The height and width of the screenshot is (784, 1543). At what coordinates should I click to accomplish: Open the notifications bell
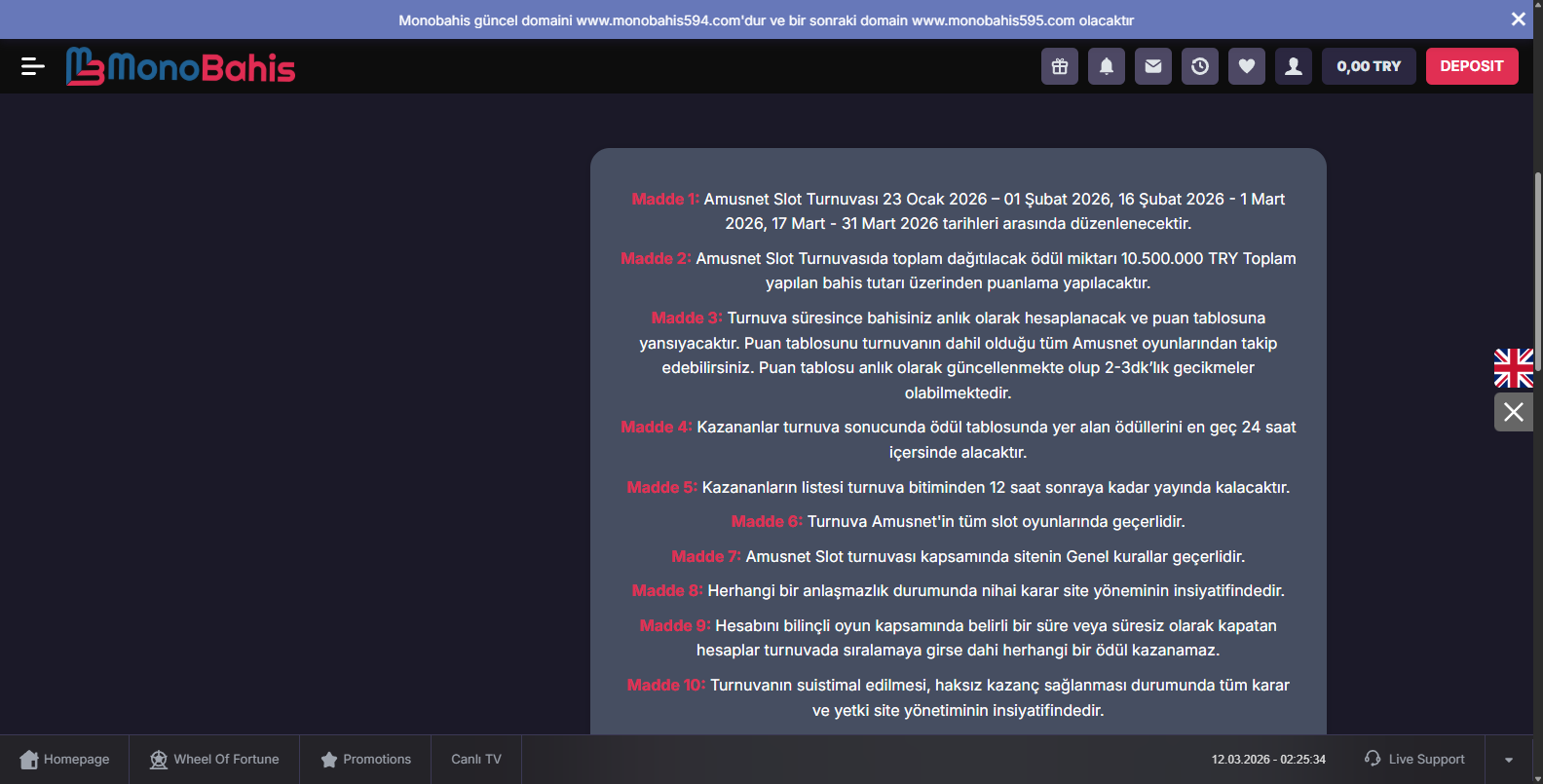(x=1107, y=66)
